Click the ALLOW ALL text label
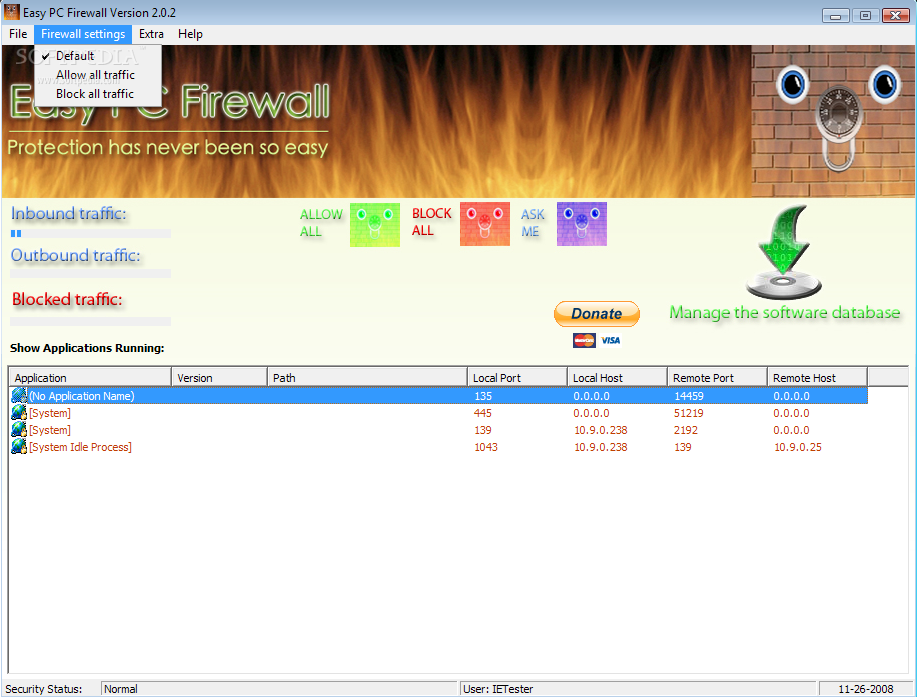The height and width of the screenshot is (697, 917). 320,223
